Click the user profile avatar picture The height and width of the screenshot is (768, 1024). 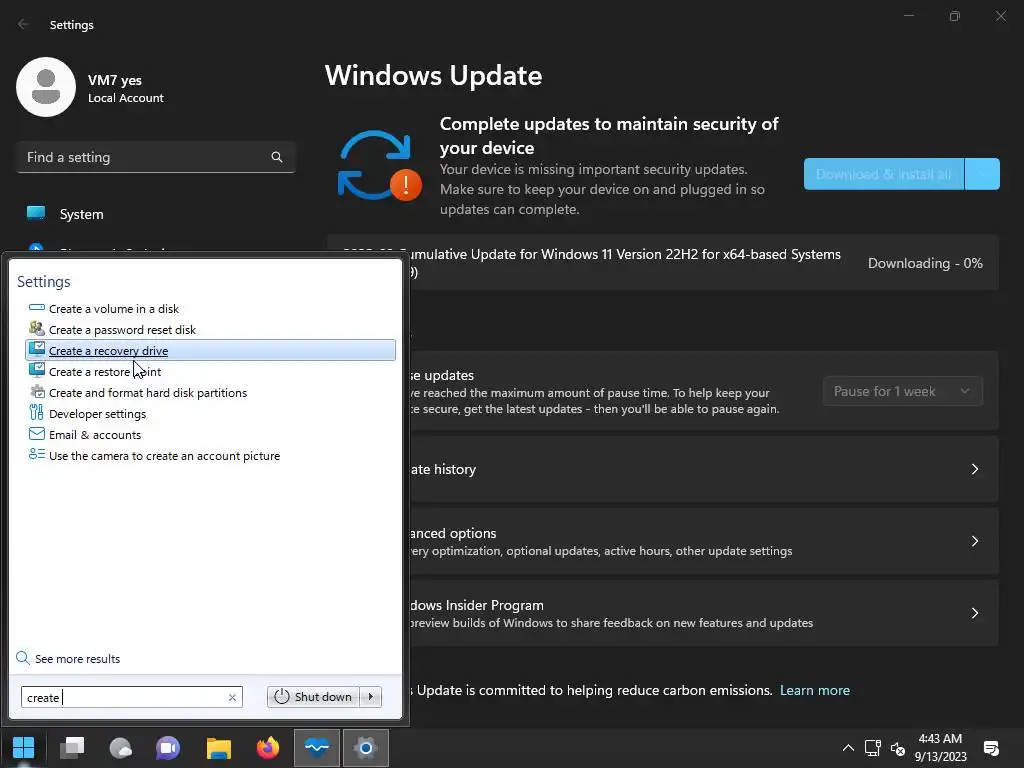(x=46, y=87)
